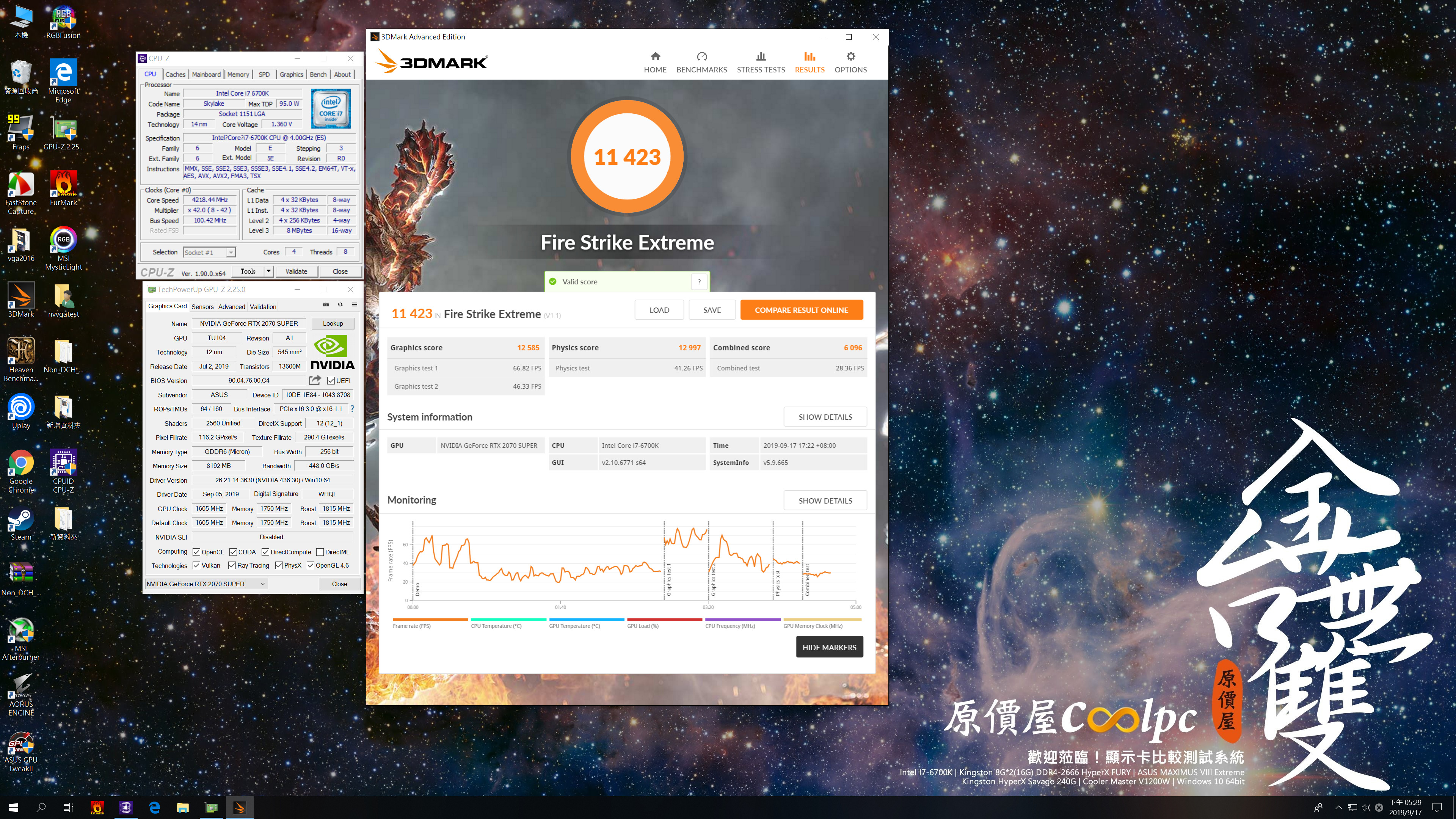Viewport: 1456px width, 819px height.
Task: Toggle the UEFI checkbox in GPU-Z
Action: (x=331, y=380)
